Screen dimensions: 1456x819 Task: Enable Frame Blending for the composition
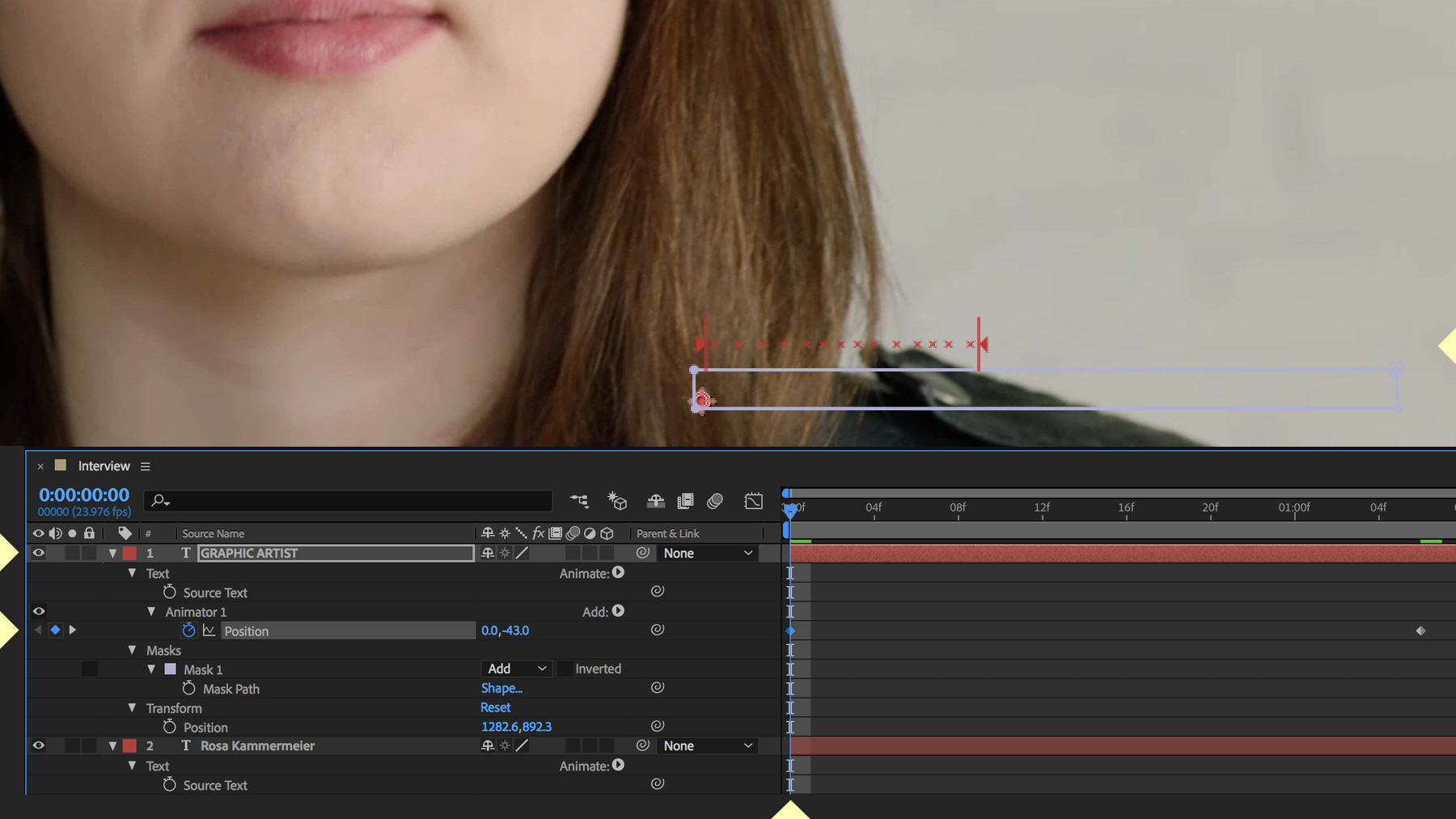coord(685,500)
